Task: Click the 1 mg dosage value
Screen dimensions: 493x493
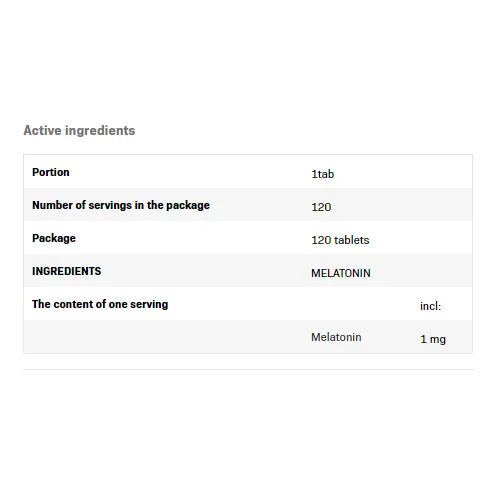Action: tap(433, 339)
